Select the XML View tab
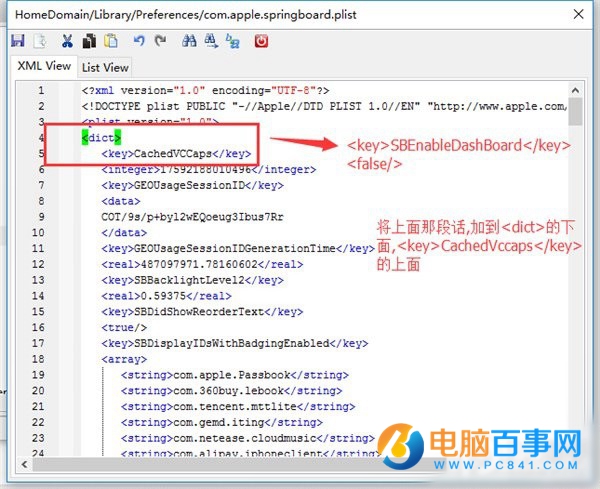 (x=44, y=66)
